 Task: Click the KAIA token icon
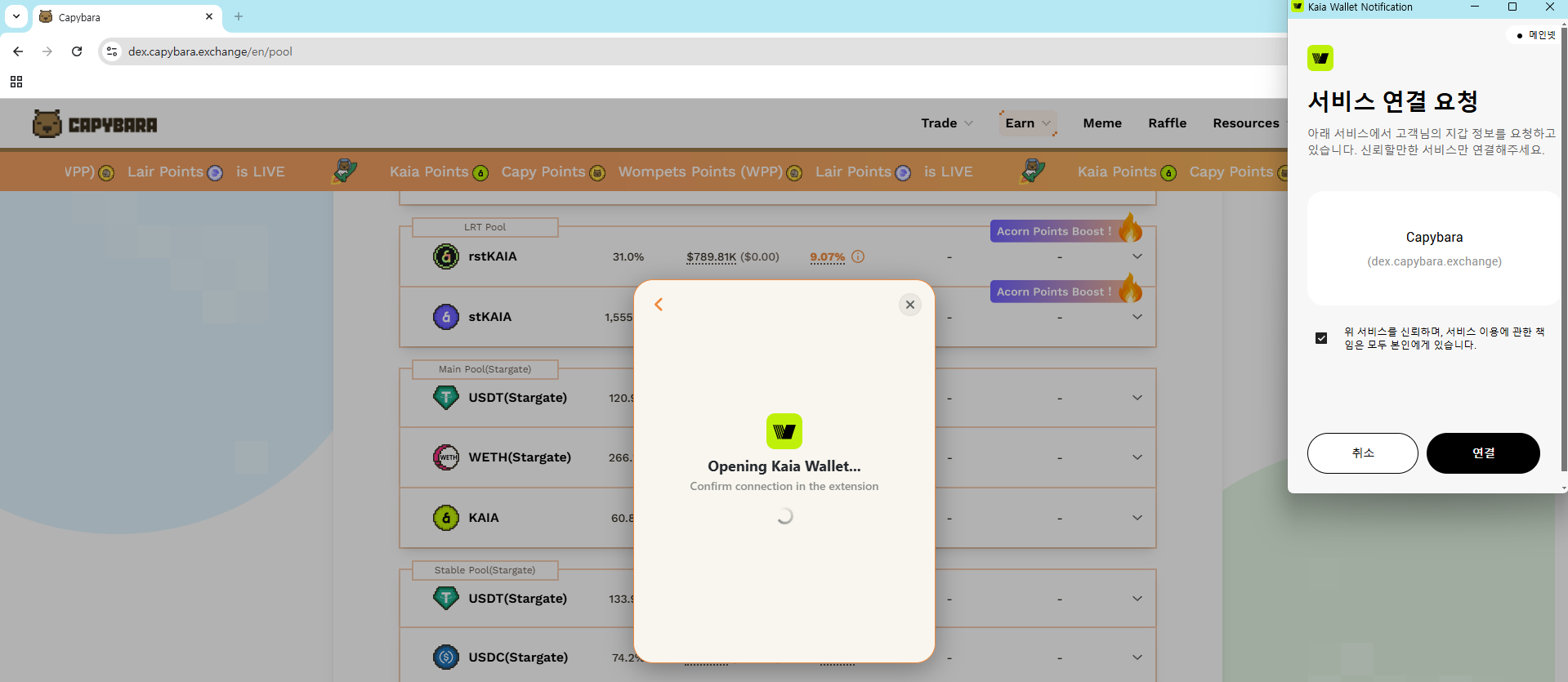point(446,518)
